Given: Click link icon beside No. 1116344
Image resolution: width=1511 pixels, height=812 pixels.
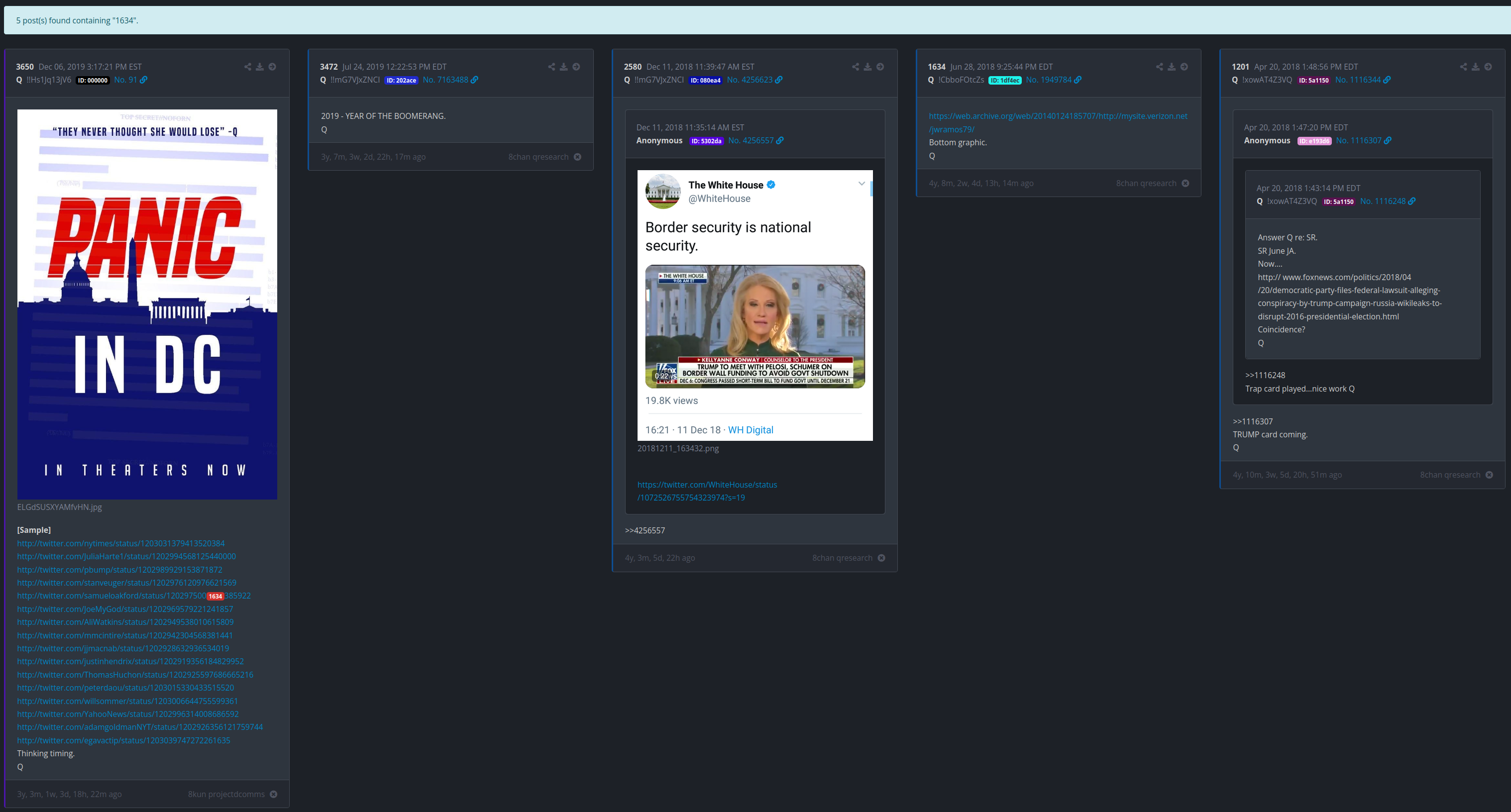Looking at the screenshot, I should 1387,80.
